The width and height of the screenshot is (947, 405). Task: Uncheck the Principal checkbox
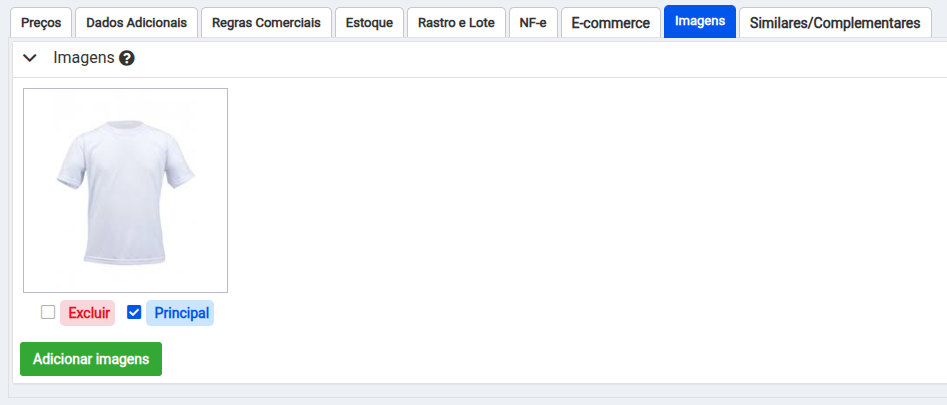[134, 312]
